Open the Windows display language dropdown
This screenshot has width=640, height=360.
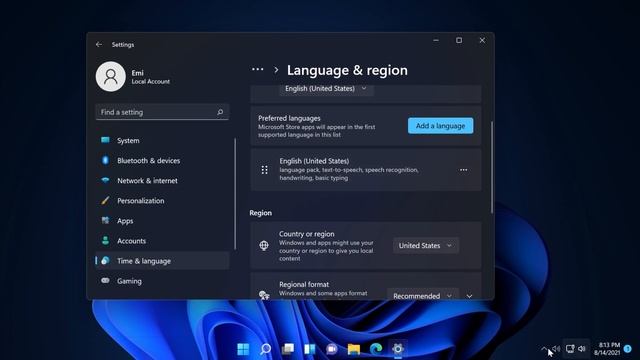point(326,89)
